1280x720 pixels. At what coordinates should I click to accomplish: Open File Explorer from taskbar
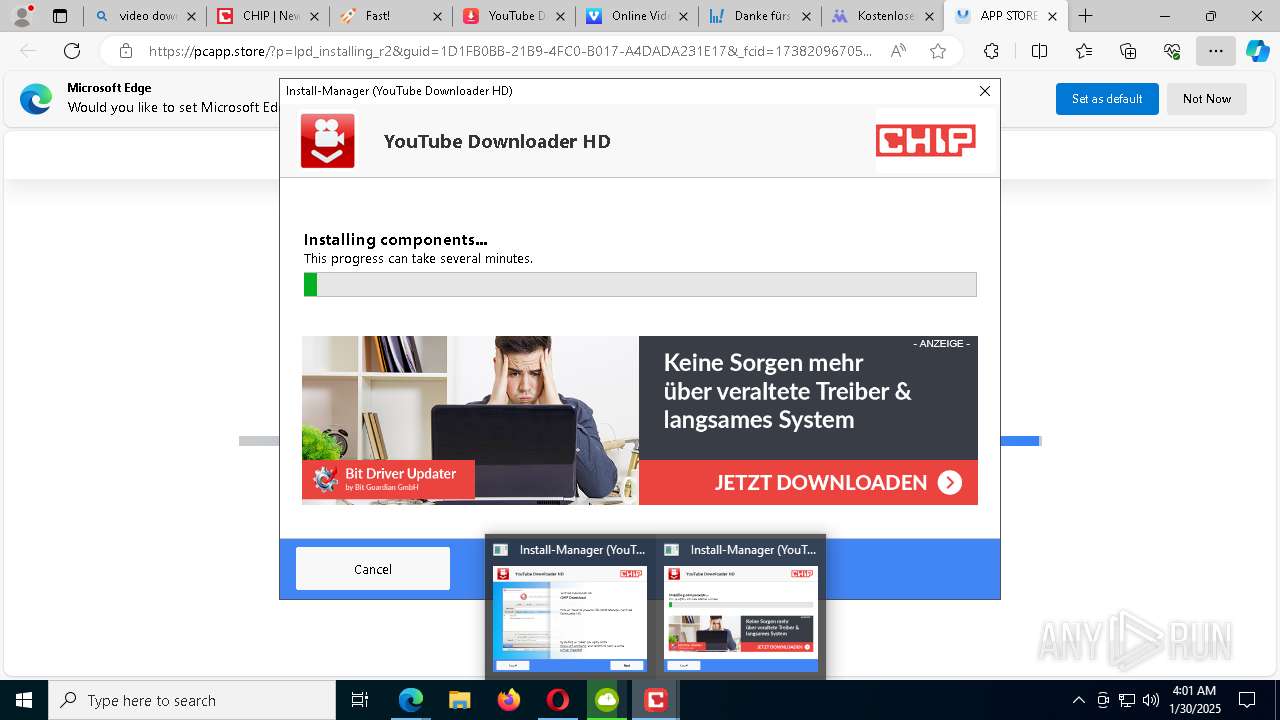pos(460,700)
